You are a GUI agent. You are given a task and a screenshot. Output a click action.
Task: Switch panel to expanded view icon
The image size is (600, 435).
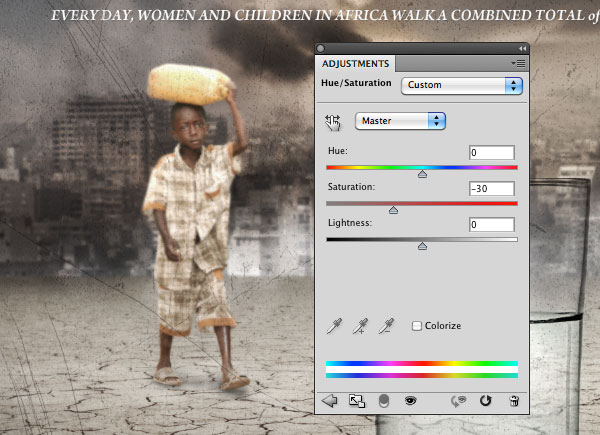coord(357,401)
